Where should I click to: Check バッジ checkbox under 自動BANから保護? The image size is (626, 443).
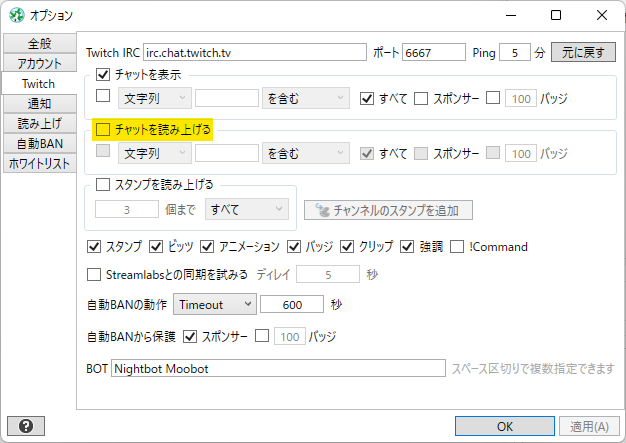tap(262, 336)
